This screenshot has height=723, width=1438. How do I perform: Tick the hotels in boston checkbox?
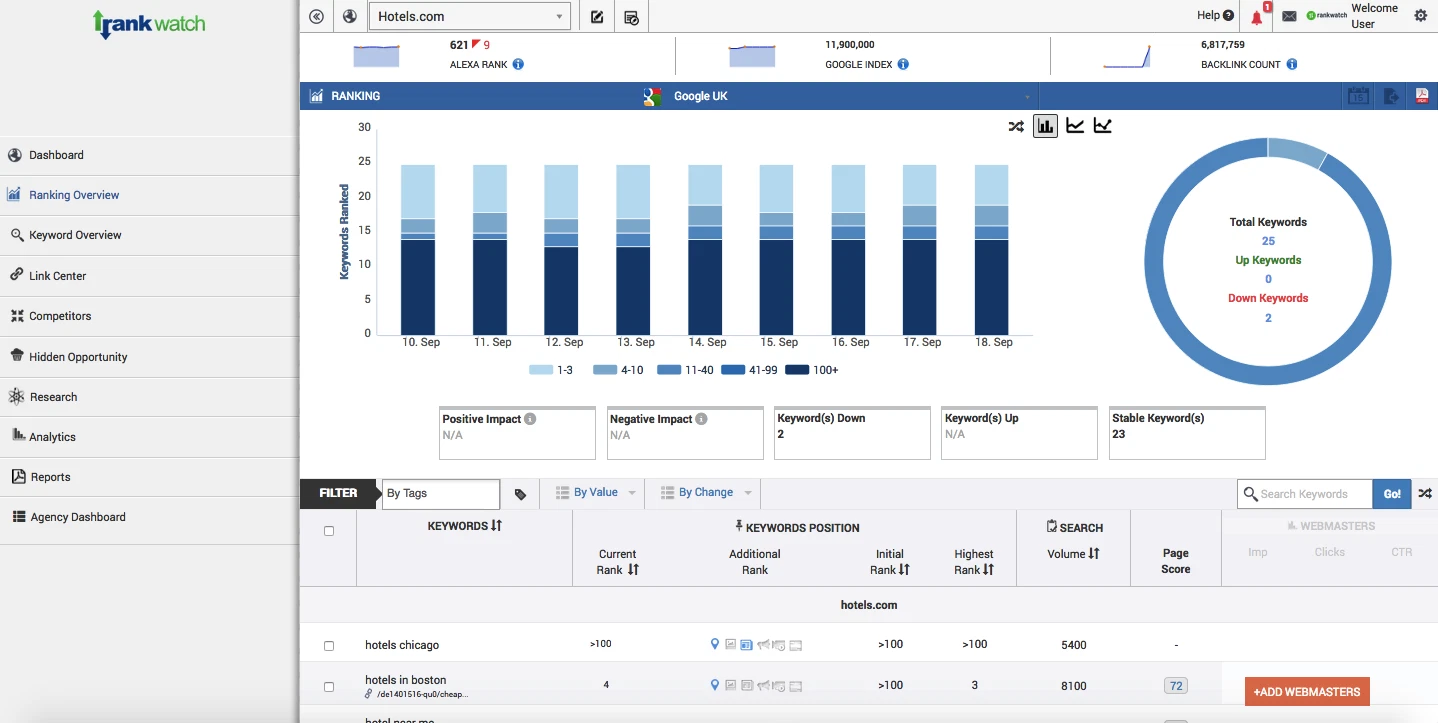coord(329,687)
